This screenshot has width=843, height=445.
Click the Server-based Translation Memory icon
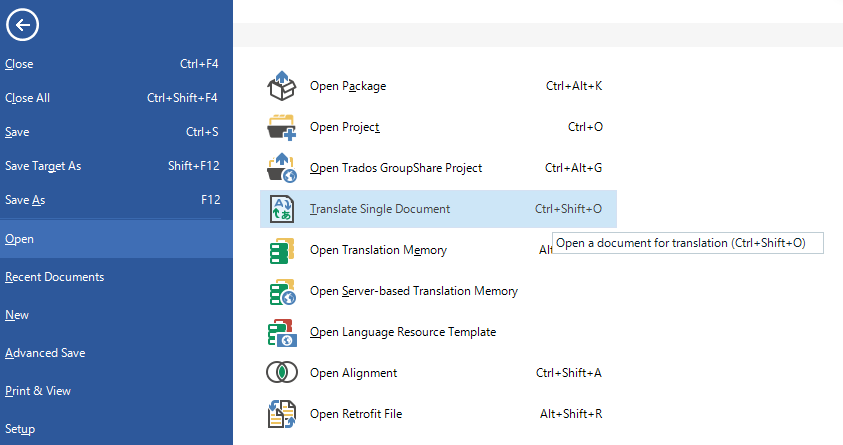click(282, 291)
